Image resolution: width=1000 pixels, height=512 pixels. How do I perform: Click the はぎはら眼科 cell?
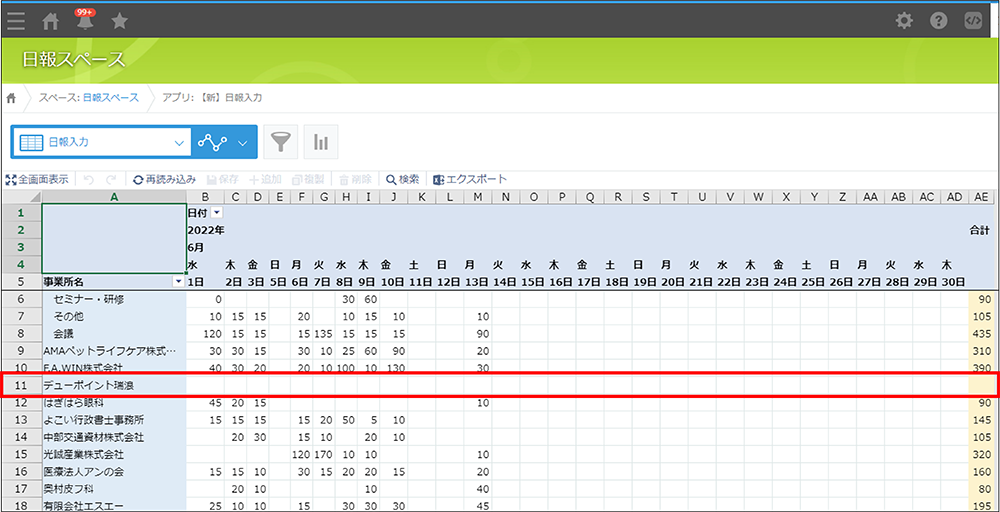[x=114, y=403]
